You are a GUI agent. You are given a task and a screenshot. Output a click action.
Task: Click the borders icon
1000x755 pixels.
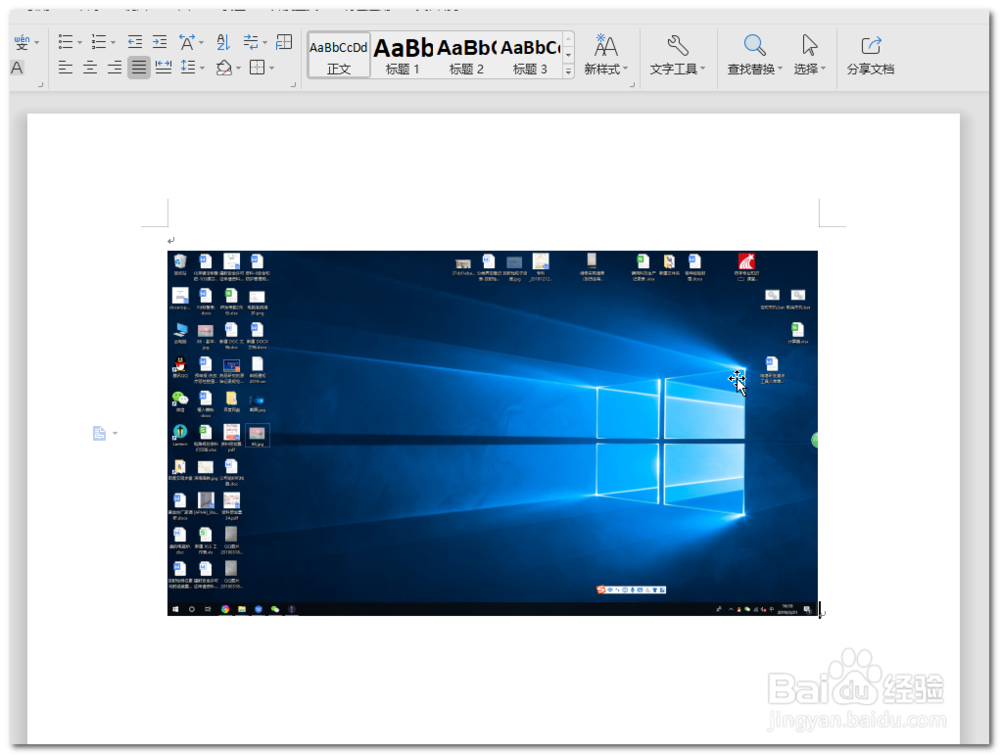tap(257, 67)
